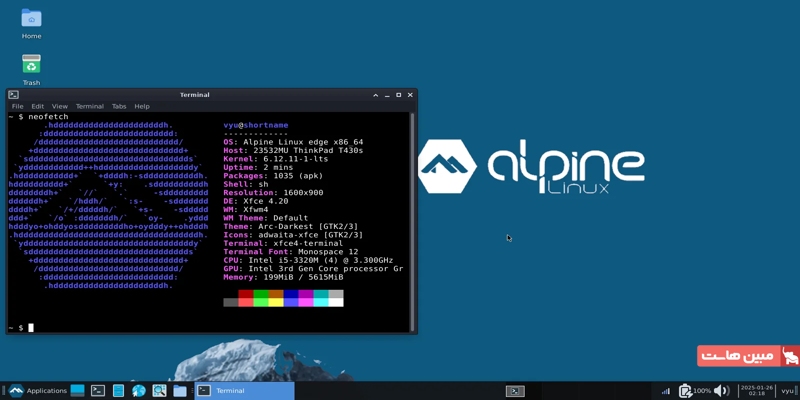The height and width of the screenshot is (400, 800).
Task: Click the "Terminal: xfce4-terminal" line
Action: coord(283,243)
